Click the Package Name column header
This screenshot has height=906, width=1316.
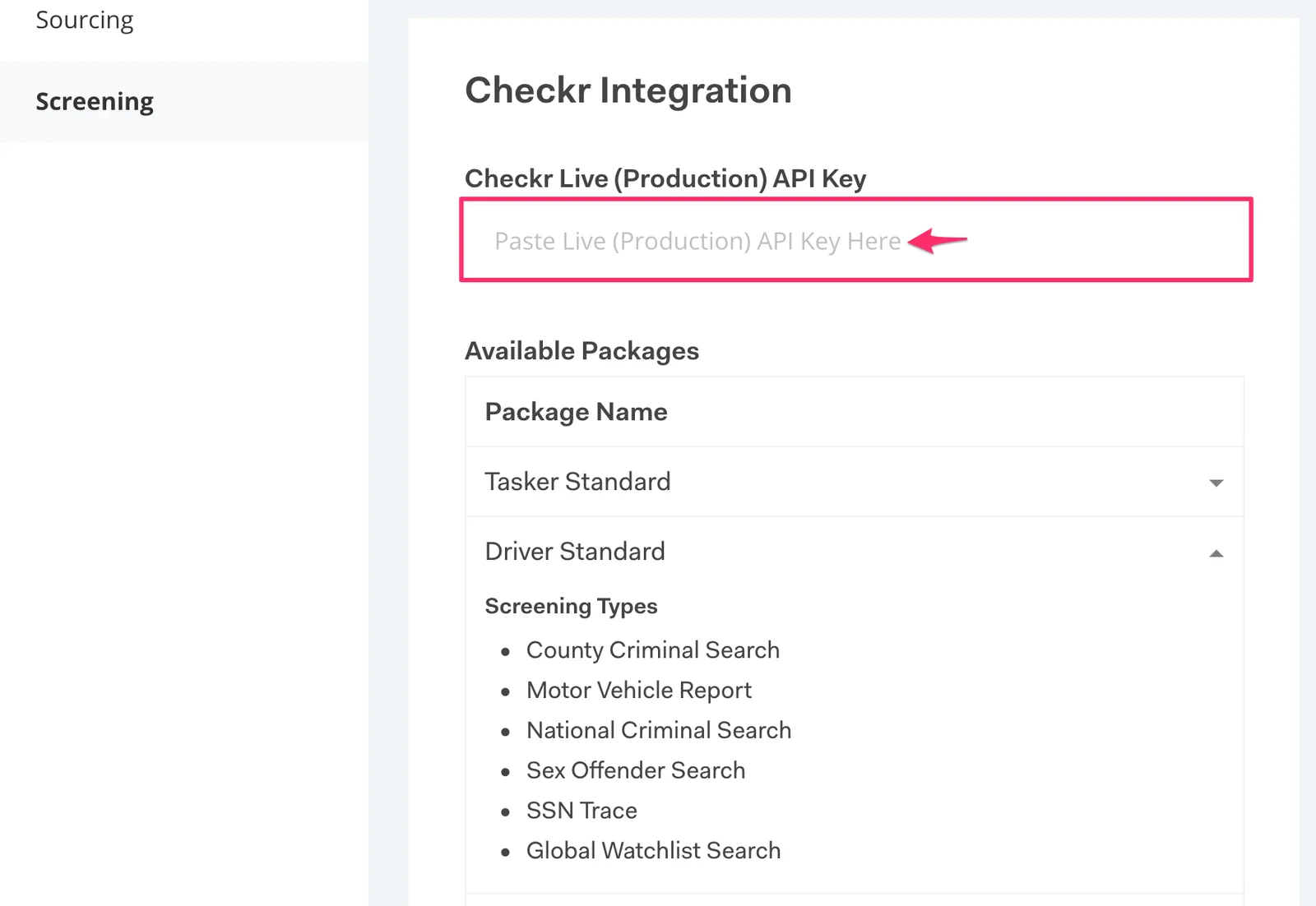(576, 412)
